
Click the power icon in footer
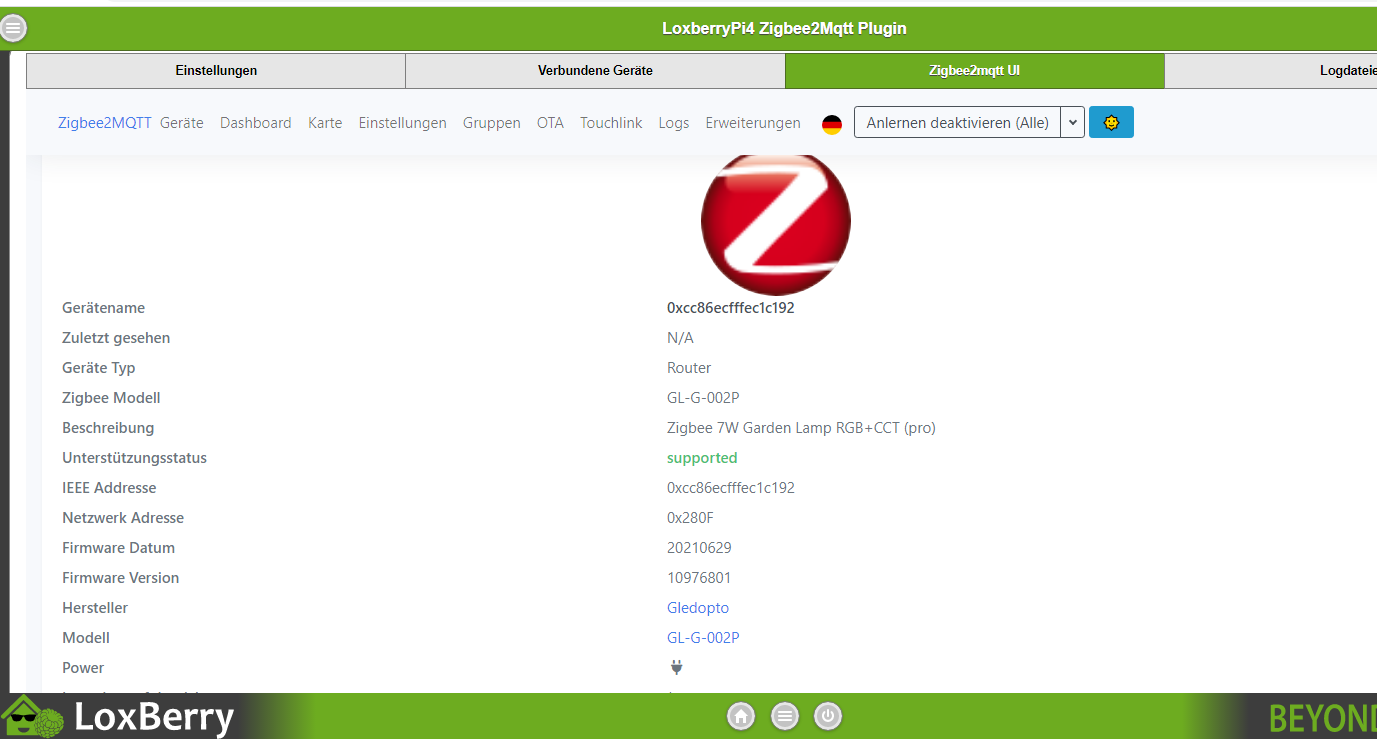pos(828,716)
